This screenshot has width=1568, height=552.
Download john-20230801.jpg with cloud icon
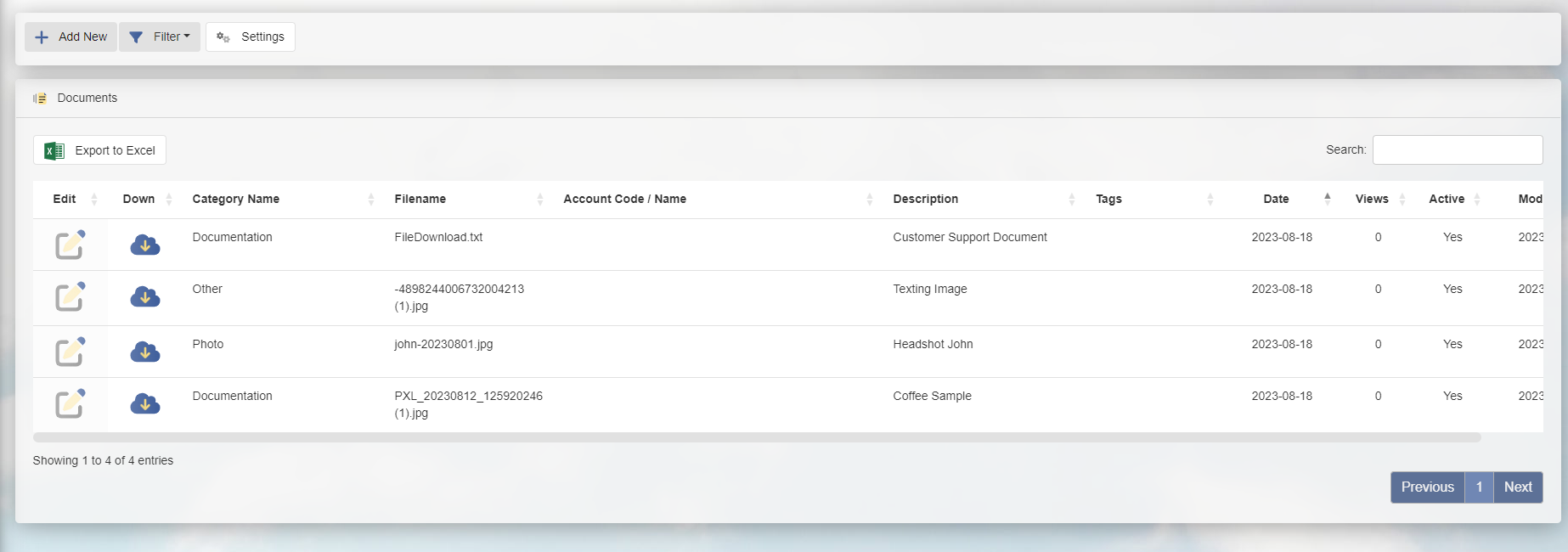coord(145,352)
